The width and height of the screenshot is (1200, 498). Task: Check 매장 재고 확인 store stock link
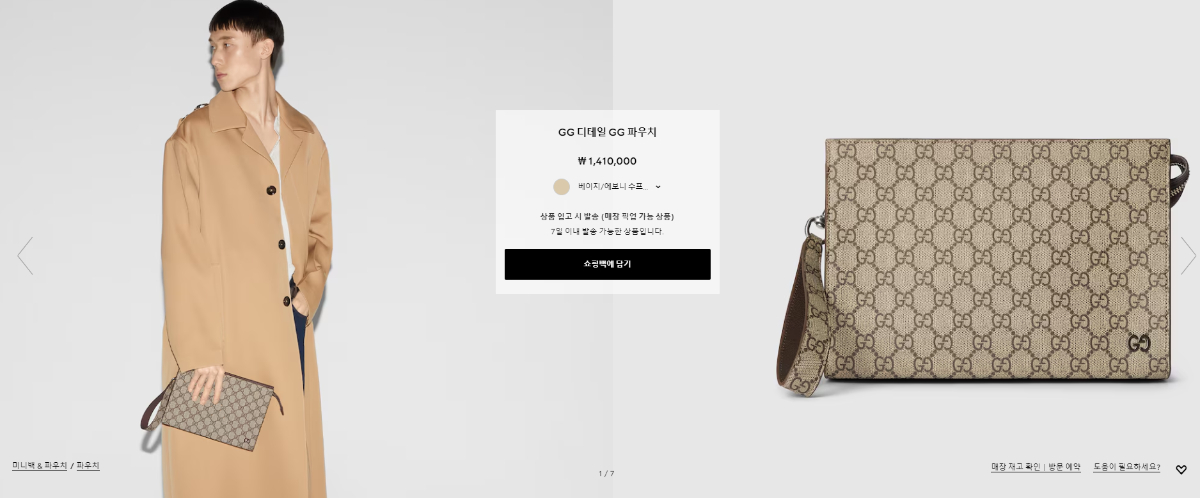point(1016,467)
